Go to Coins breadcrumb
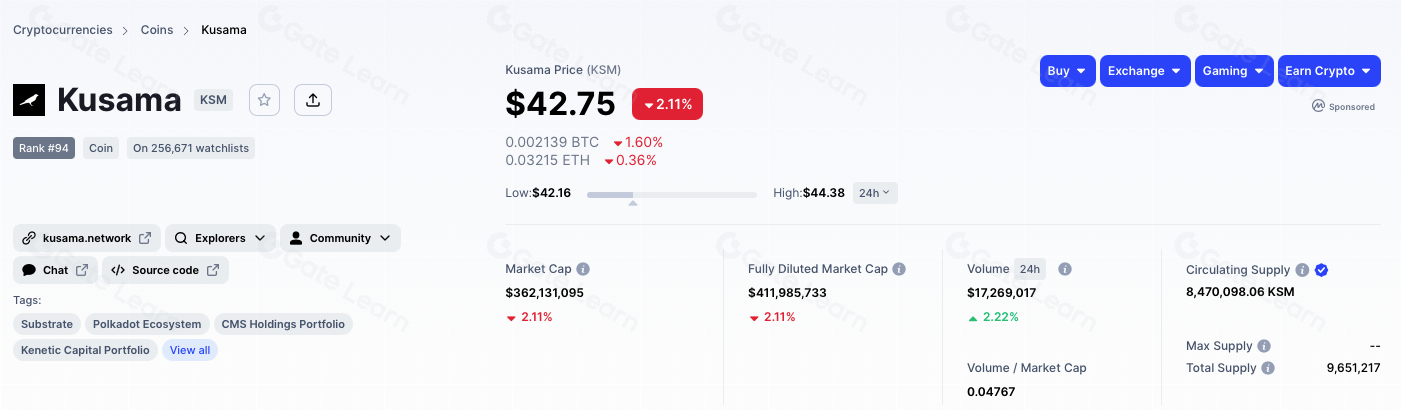This screenshot has height=410, width=1401. click(157, 30)
